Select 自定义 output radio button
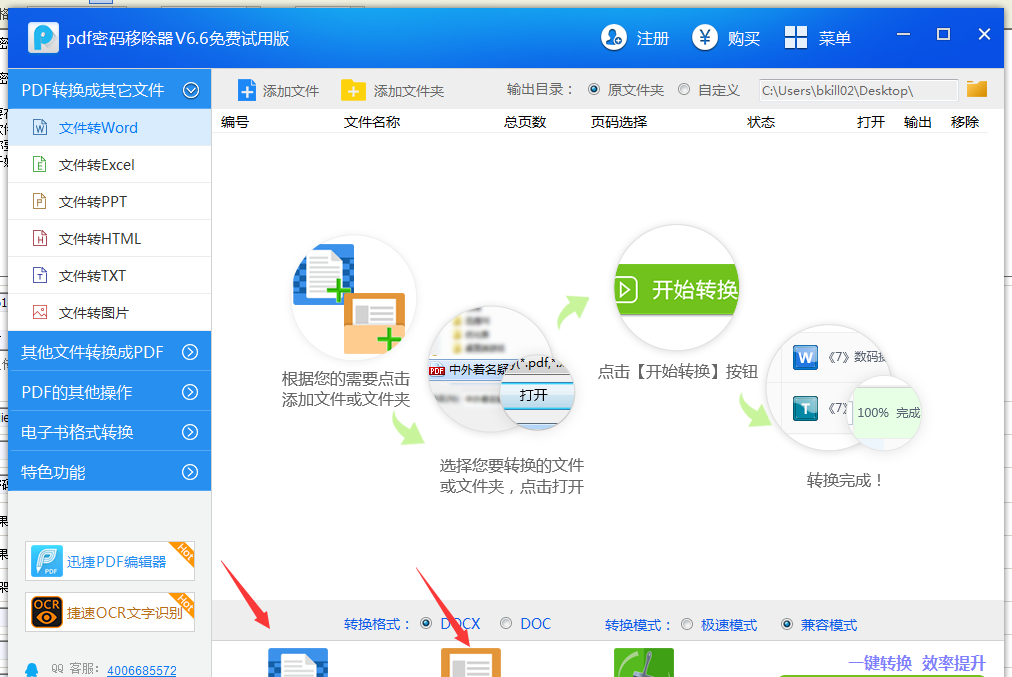The height and width of the screenshot is (677, 1012). click(x=684, y=90)
